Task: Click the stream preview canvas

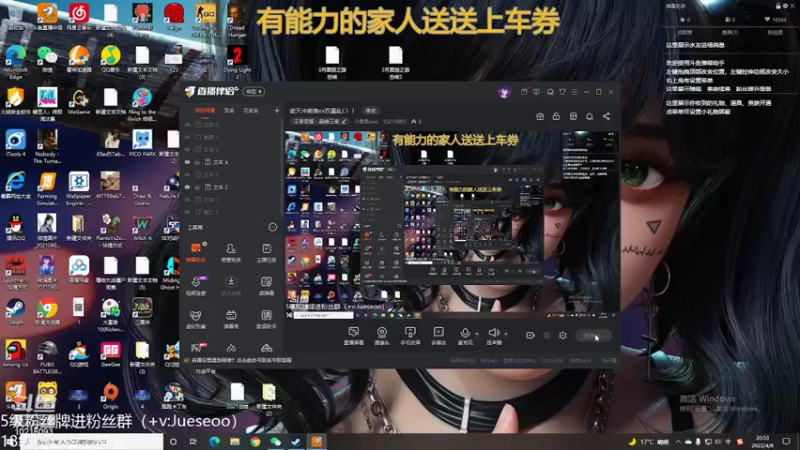Action: coord(452,225)
